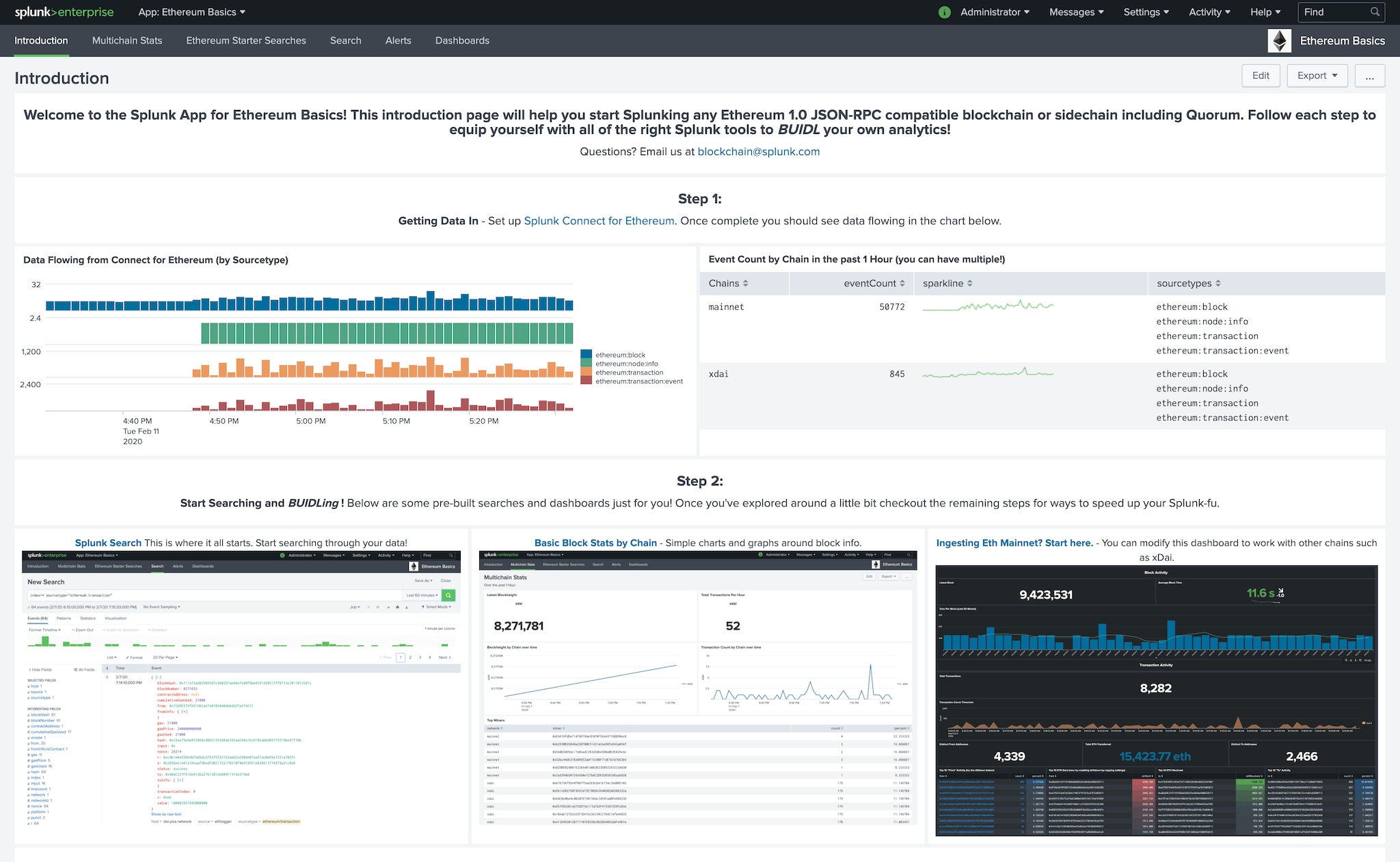This screenshot has width=1400, height=862.
Task: Click the mainnet chain cell
Action: pos(727,307)
